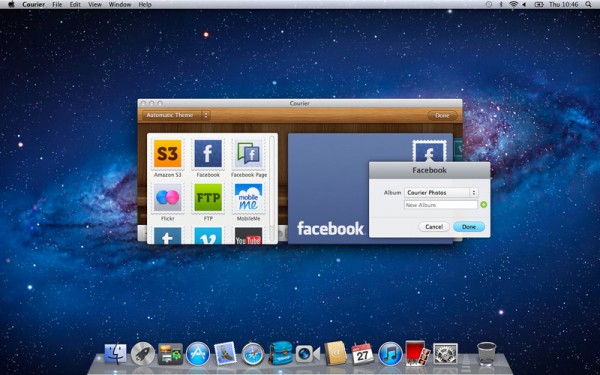This screenshot has width=600, height=375.
Task: Launch Safari from the Dock
Action: [253, 354]
